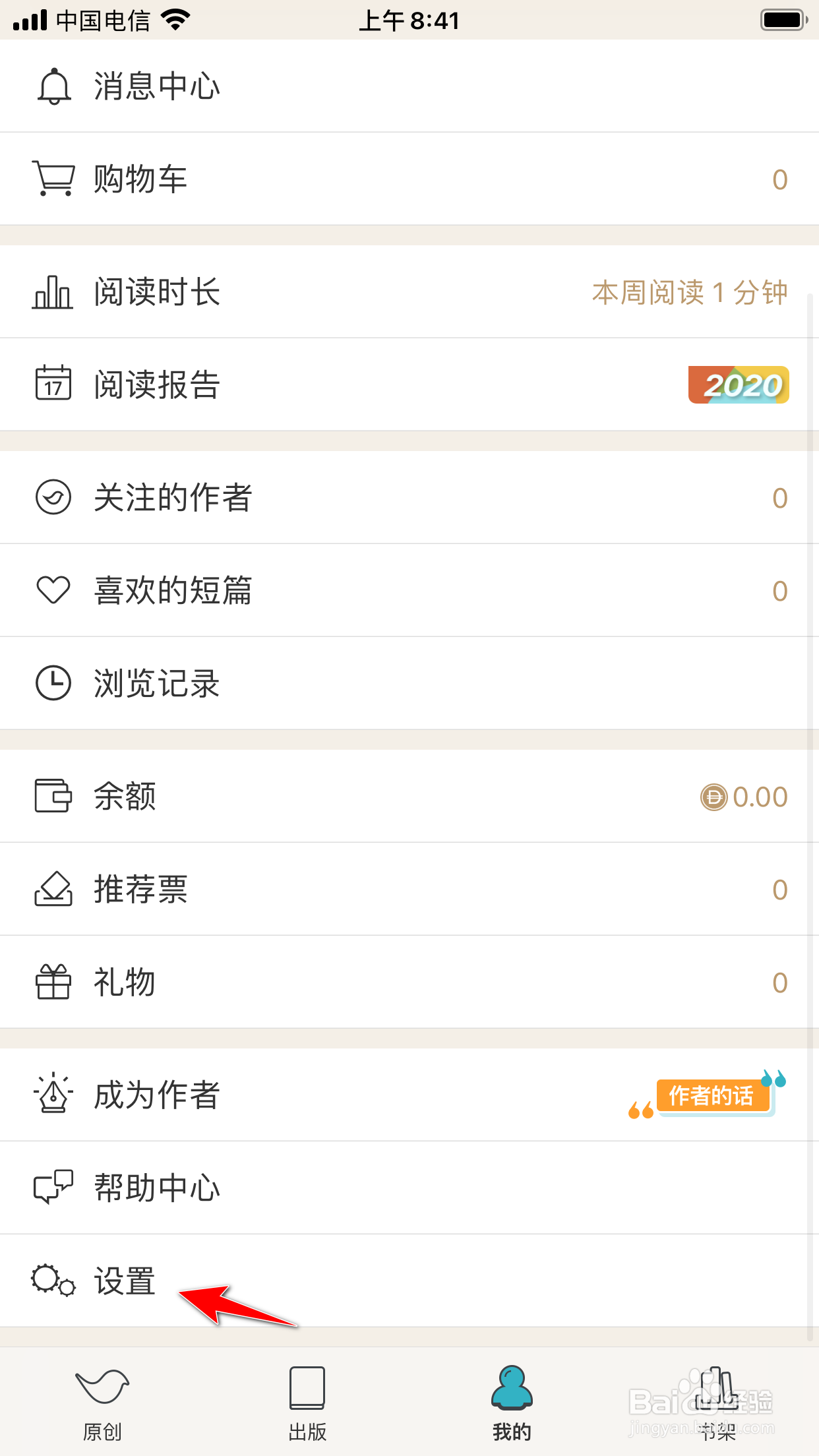
Task: Switch to the 出版 tab
Action: (307, 1402)
